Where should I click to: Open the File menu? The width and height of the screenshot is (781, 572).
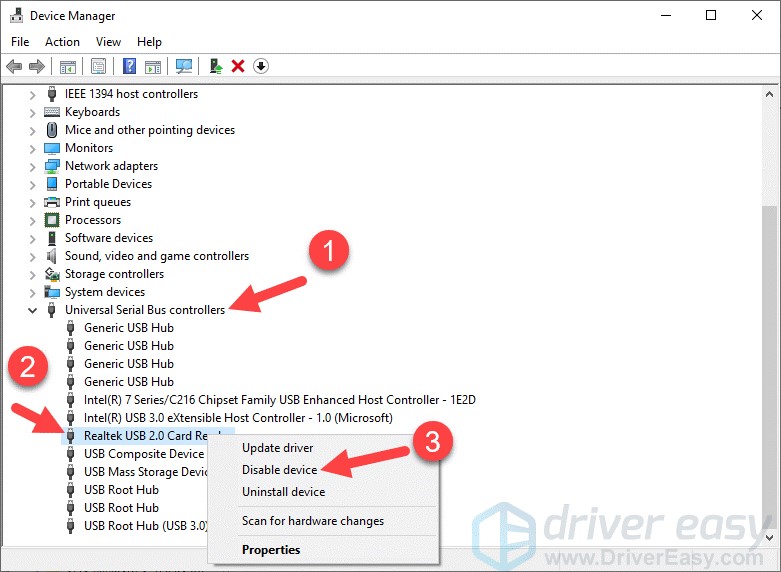20,42
